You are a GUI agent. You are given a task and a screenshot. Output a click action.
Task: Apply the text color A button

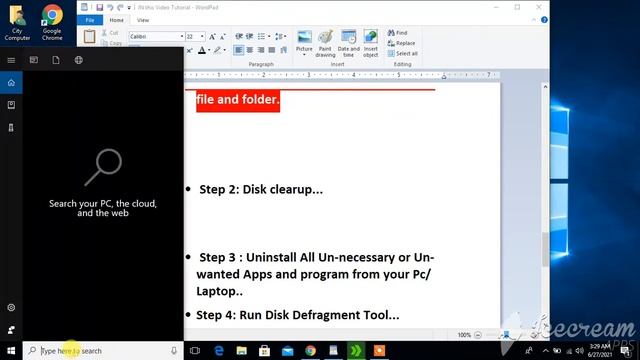[x=202, y=51]
